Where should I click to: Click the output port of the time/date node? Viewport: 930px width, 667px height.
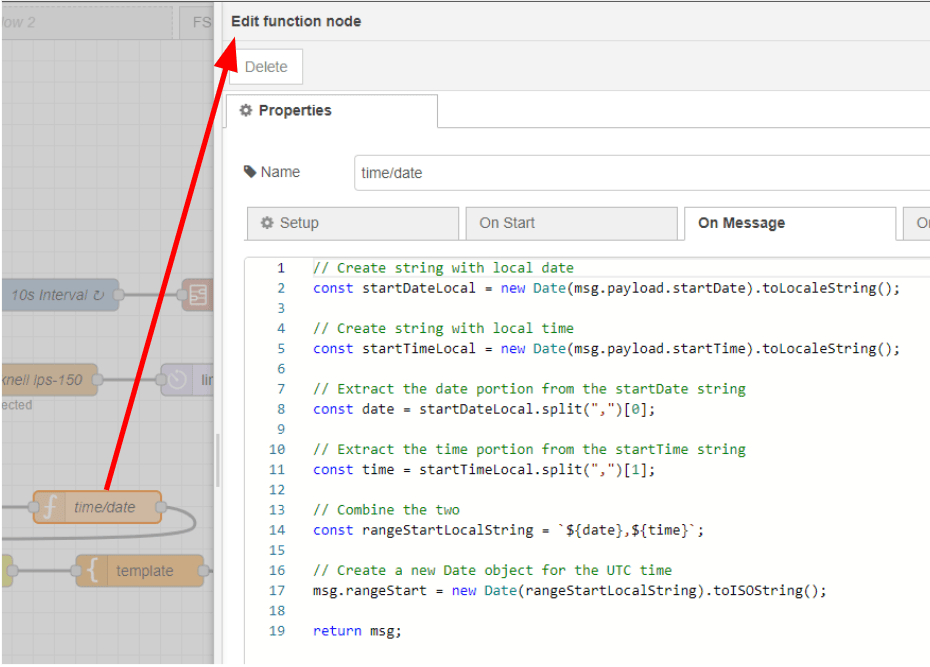click(162, 507)
